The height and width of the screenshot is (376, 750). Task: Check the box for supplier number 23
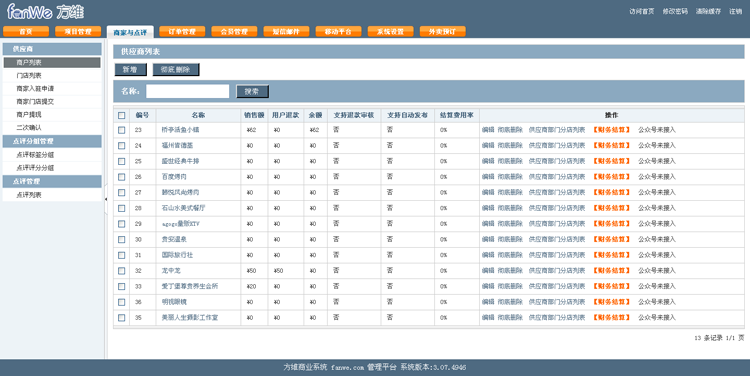(x=121, y=130)
